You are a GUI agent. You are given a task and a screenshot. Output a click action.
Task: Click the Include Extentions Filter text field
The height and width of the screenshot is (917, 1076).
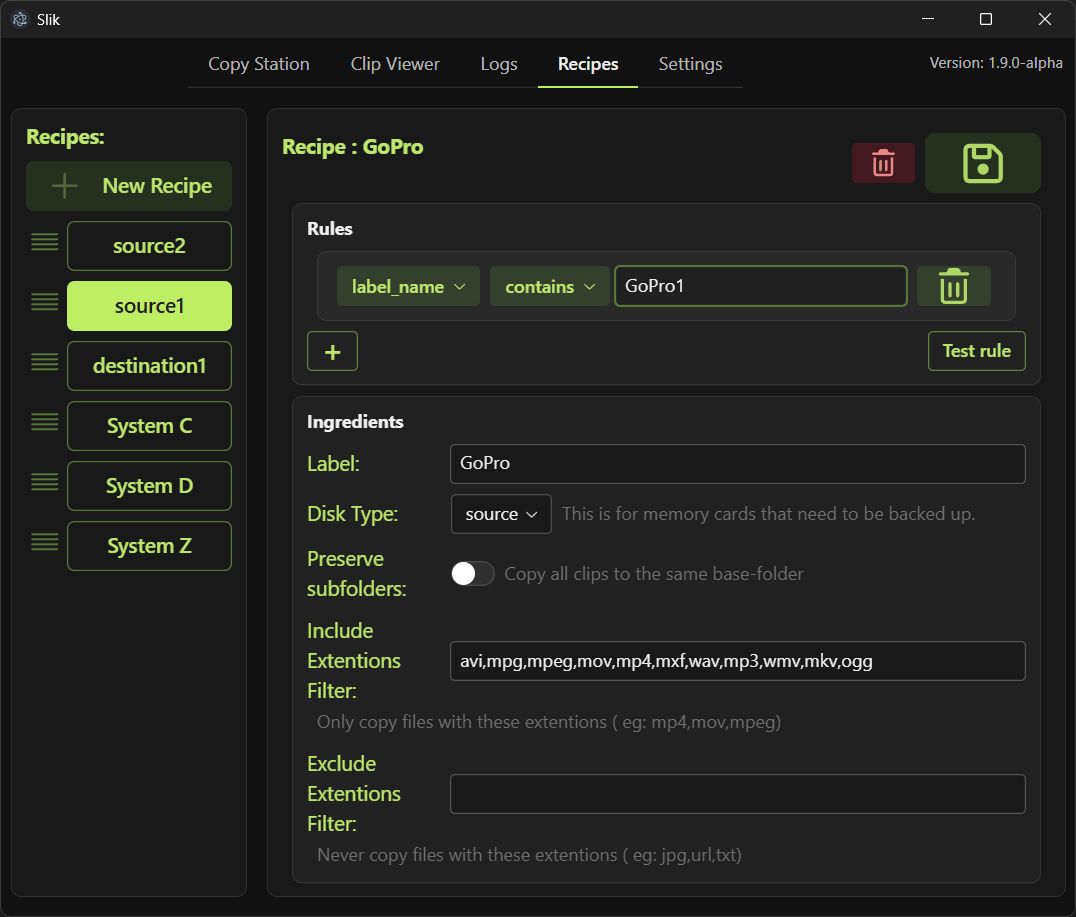[737, 661]
